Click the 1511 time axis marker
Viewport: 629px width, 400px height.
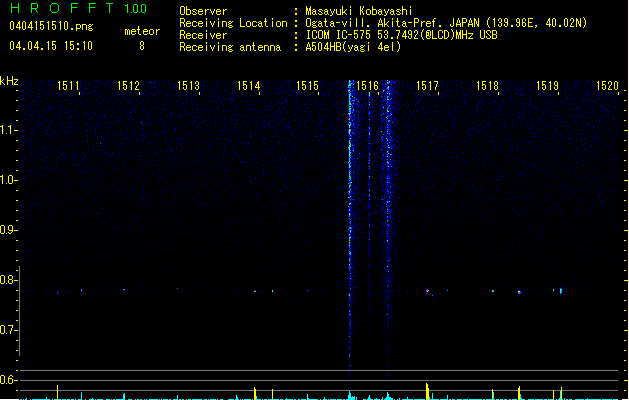[68, 86]
